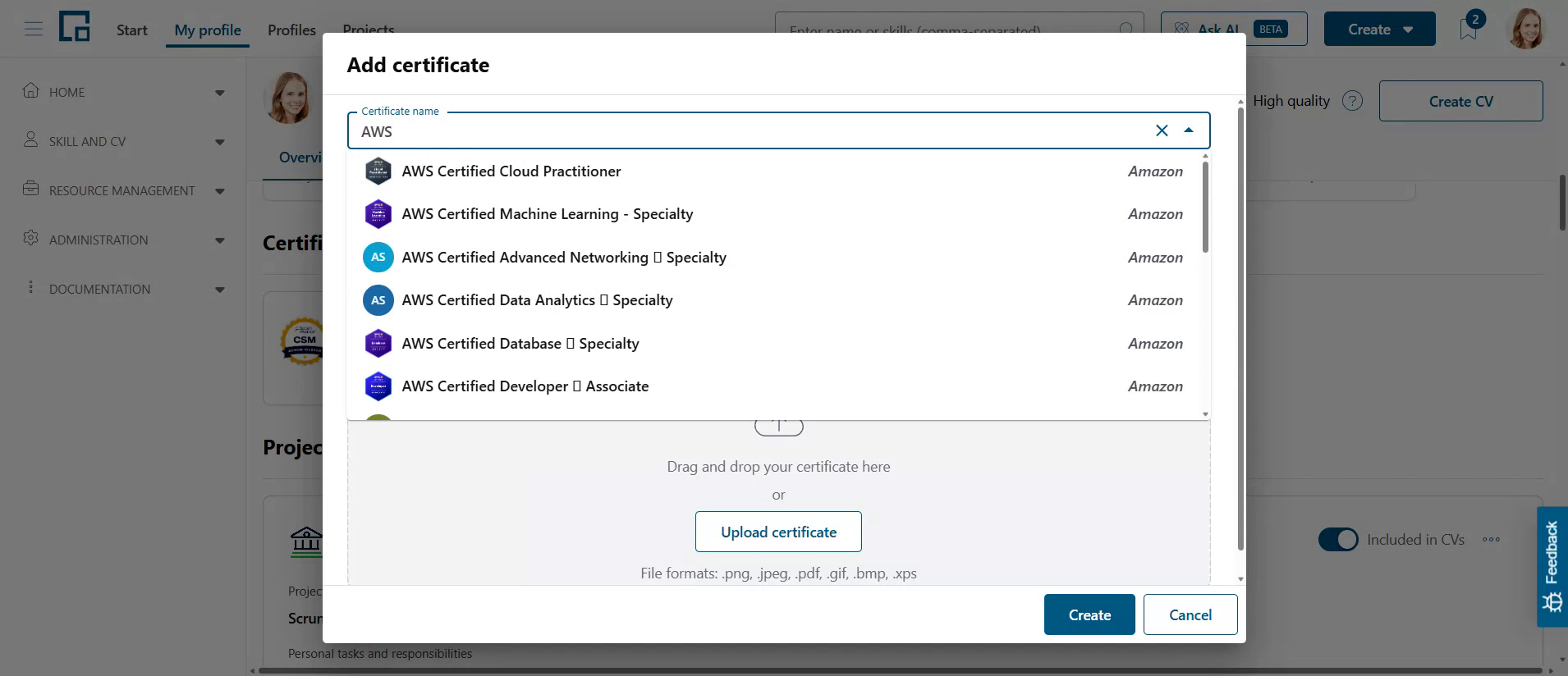This screenshot has width=1568, height=676.
Task: Click the Create CV button
Action: pyautogui.click(x=1461, y=101)
